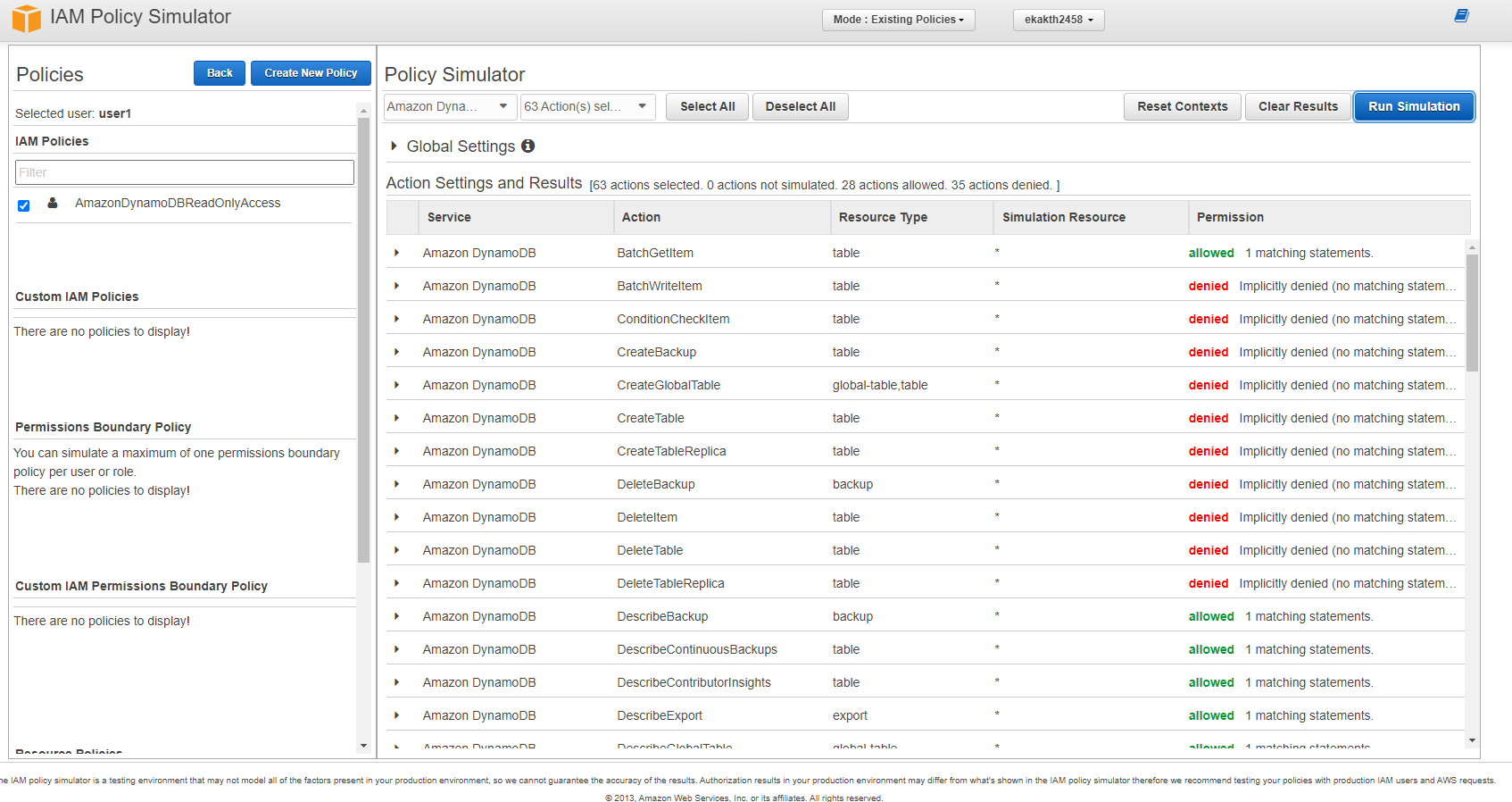Click the 'denied' status for BatchWriteItem
The height and width of the screenshot is (802, 1512).
[x=1209, y=286]
